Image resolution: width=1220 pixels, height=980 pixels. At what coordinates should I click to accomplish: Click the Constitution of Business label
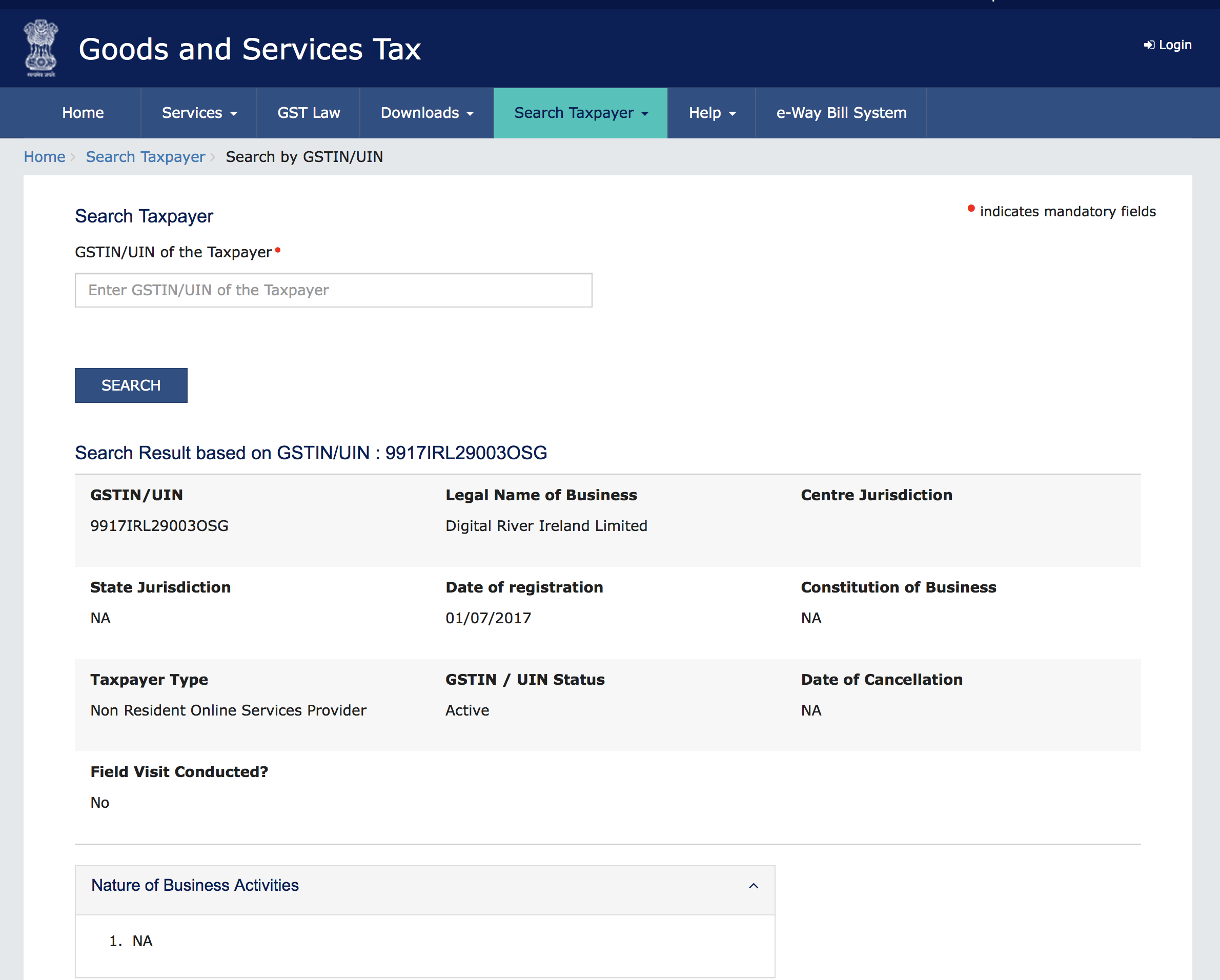click(899, 587)
